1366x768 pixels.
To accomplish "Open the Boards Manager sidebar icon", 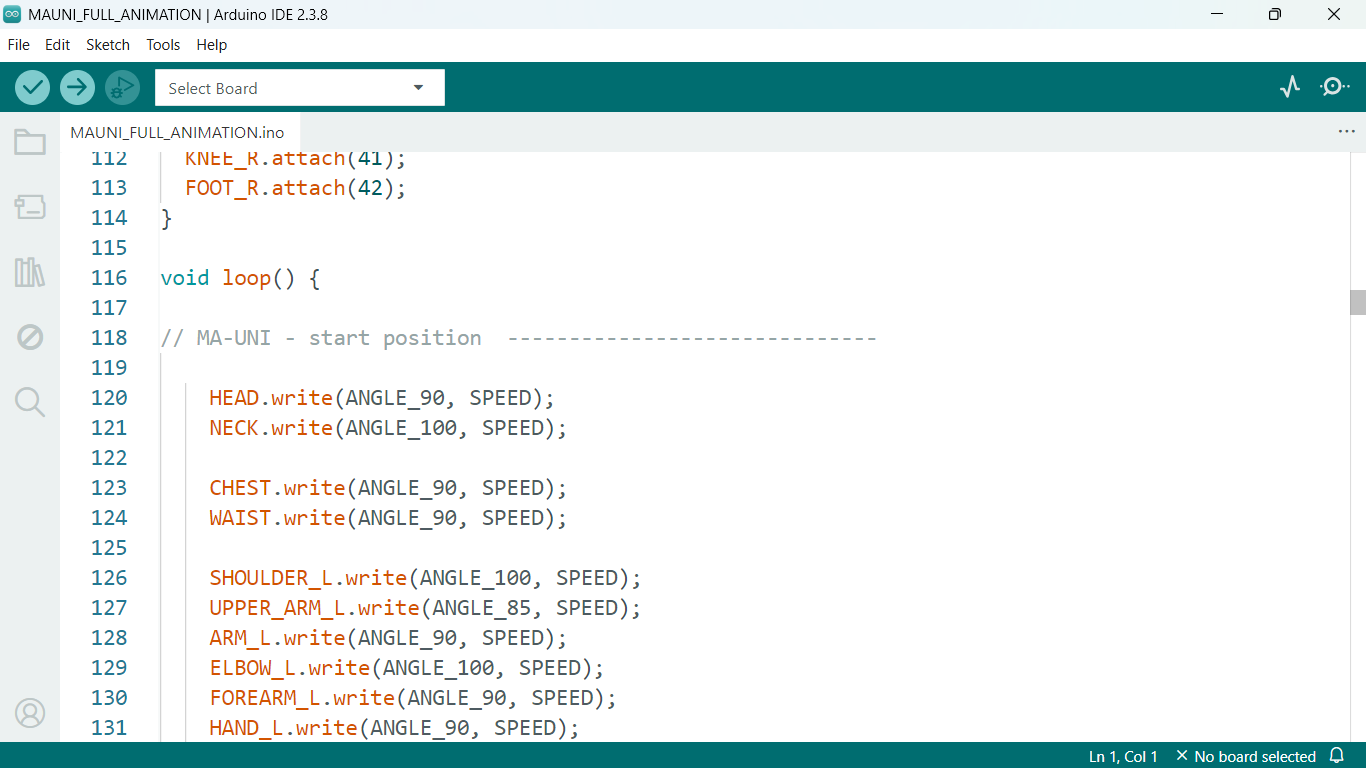I will 30,207.
